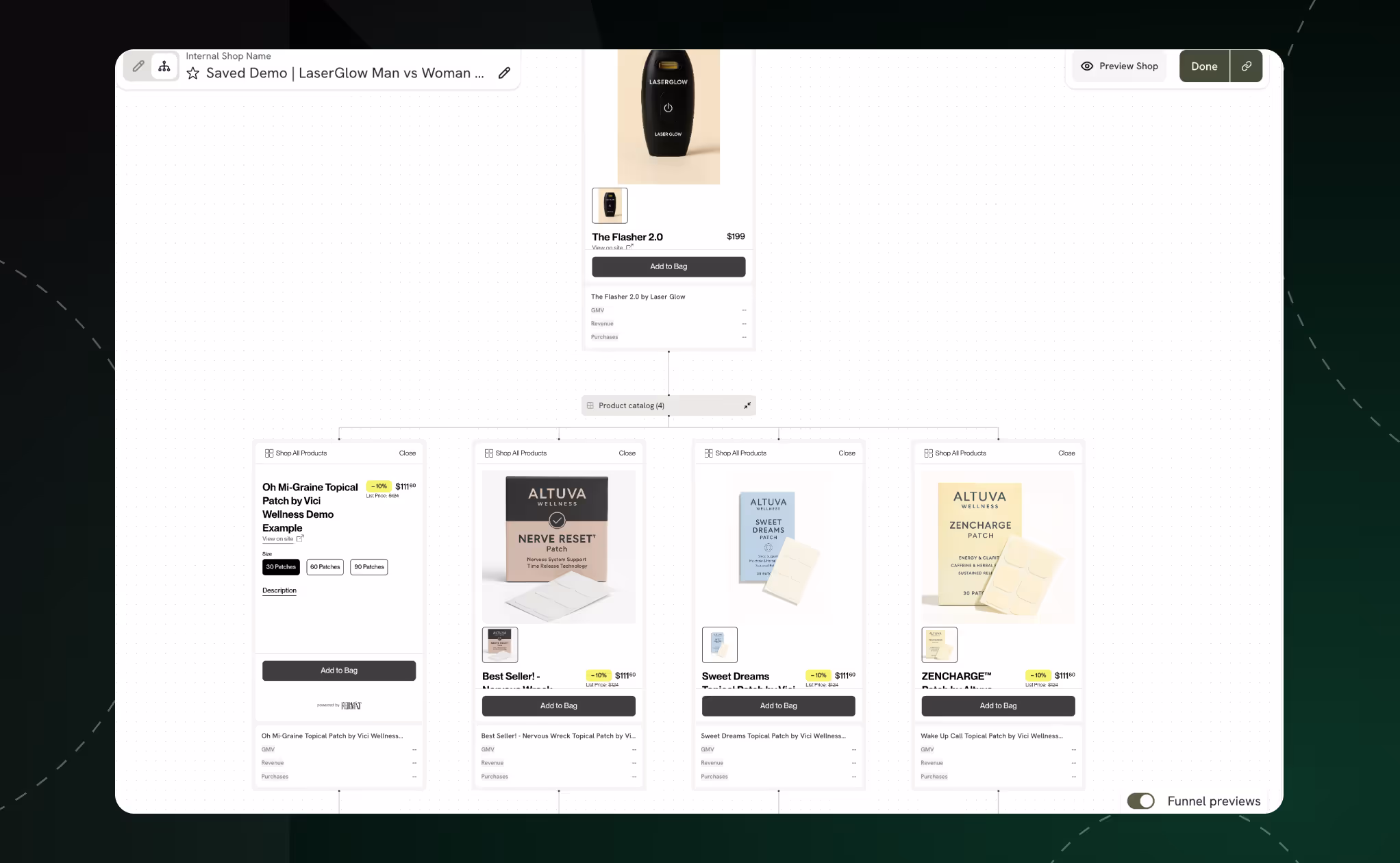The width and height of the screenshot is (1400, 863).
Task: Select the ZENCHARGE patch thumbnail image
Action: [939, 645]
